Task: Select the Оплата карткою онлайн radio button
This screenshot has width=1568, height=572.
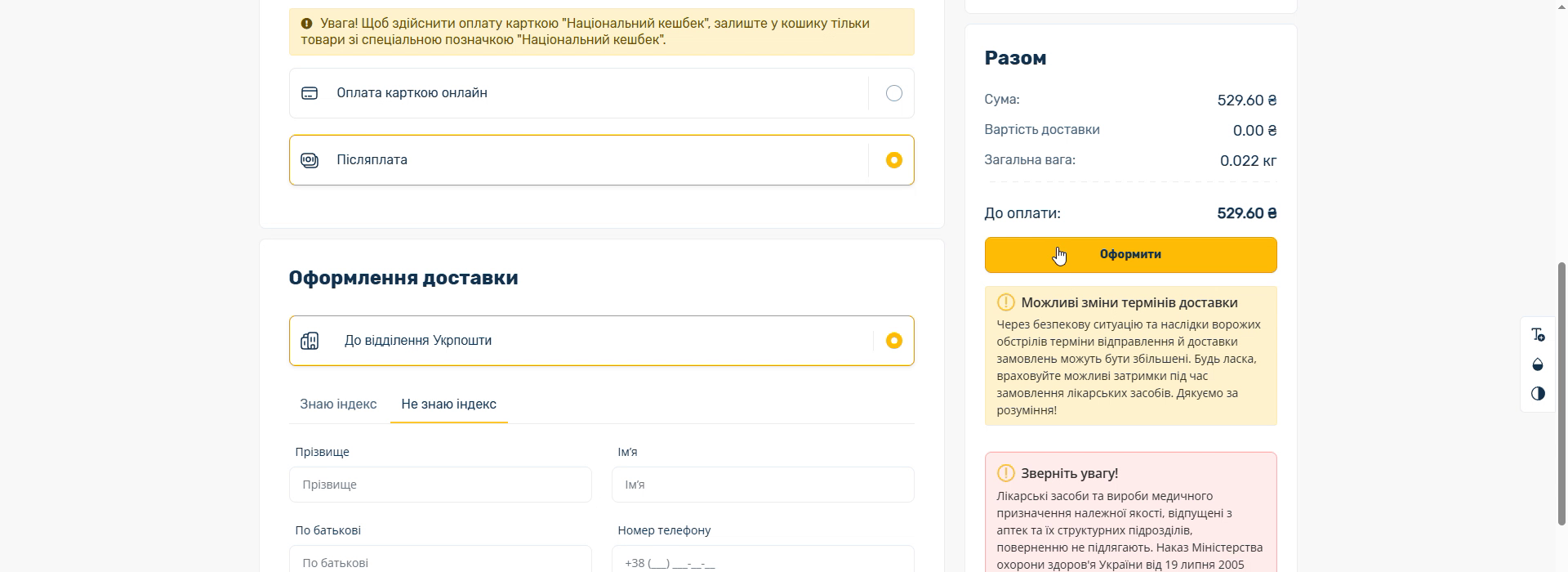Action: (894, 93)
